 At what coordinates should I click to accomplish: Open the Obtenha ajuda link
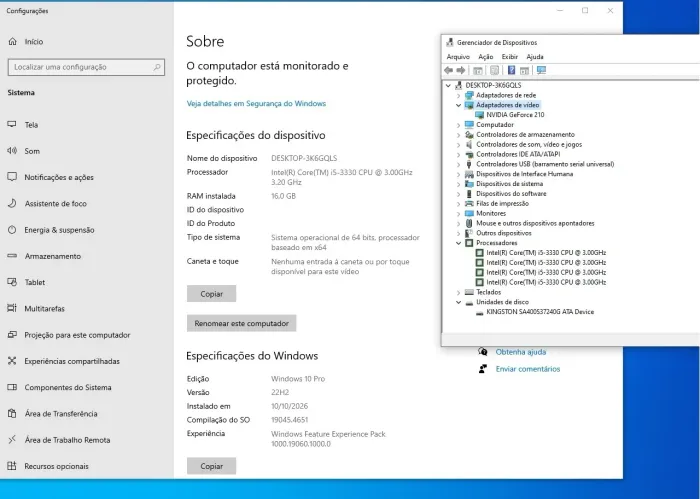[521, 352]
